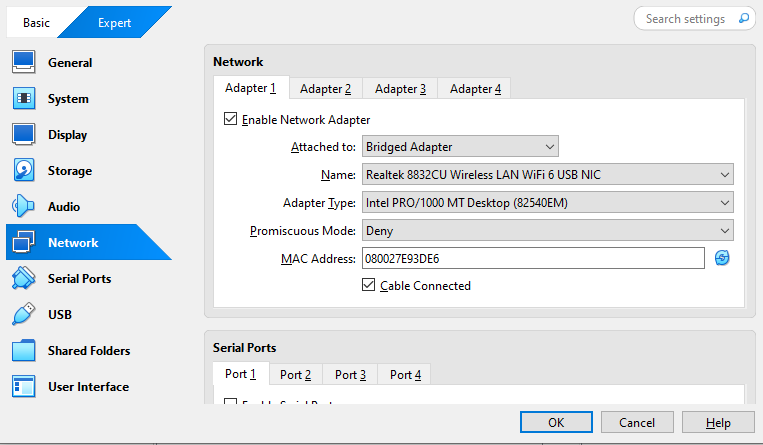Open Storage settings via disk icon
The height and width of the screenshot is (445, 763).
click(x=23, y=171)
